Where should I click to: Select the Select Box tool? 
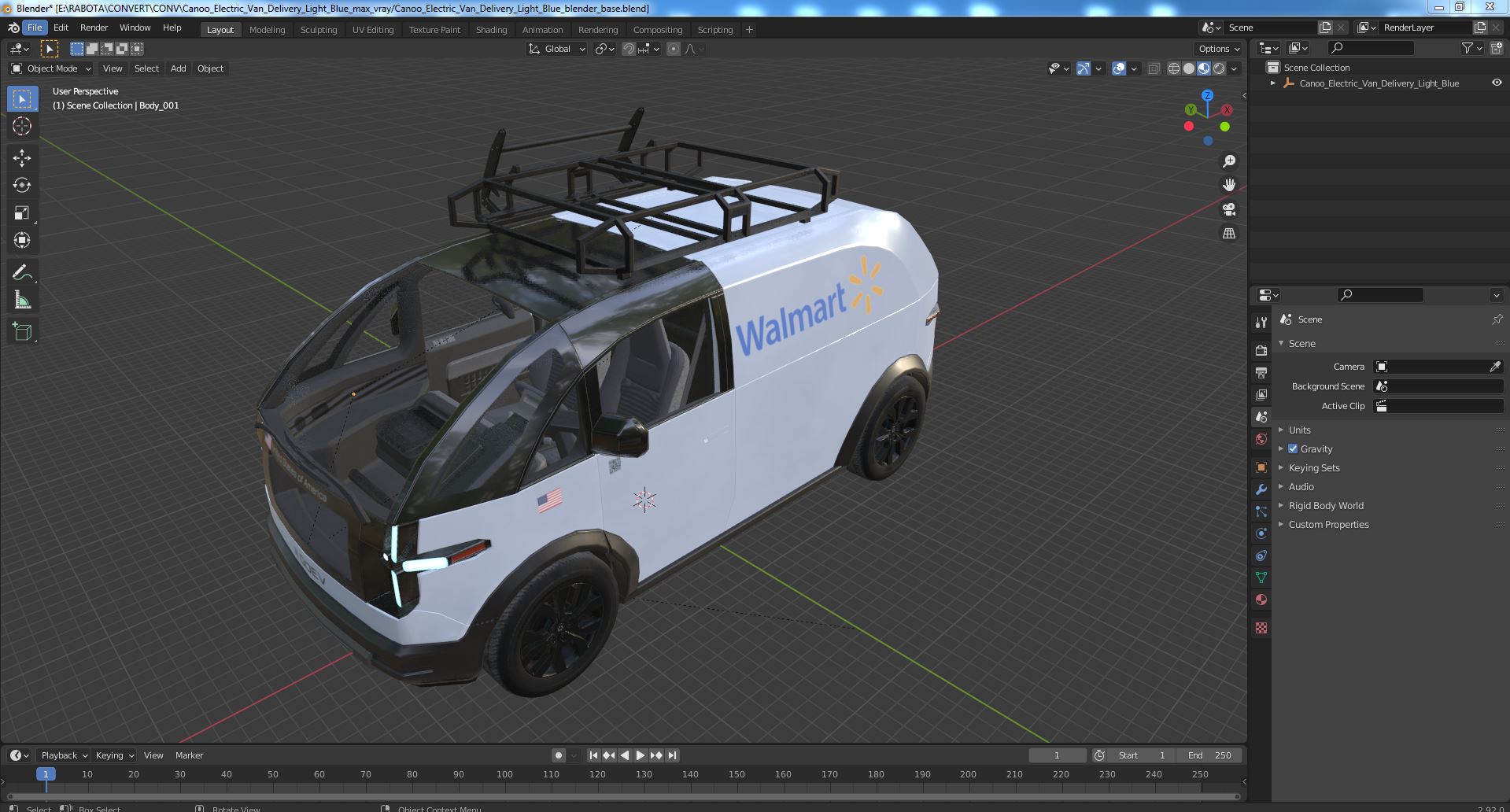[x=22, y=99]
